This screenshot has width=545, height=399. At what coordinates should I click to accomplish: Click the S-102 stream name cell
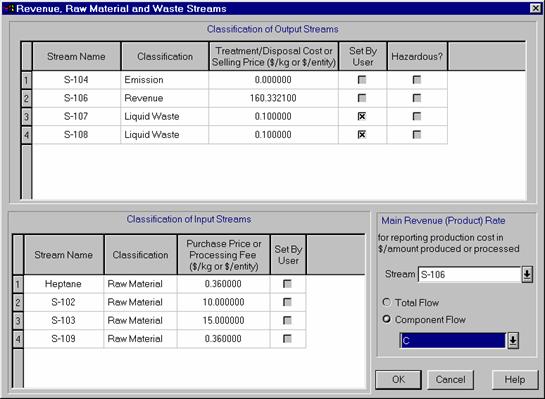pos(64,302)
